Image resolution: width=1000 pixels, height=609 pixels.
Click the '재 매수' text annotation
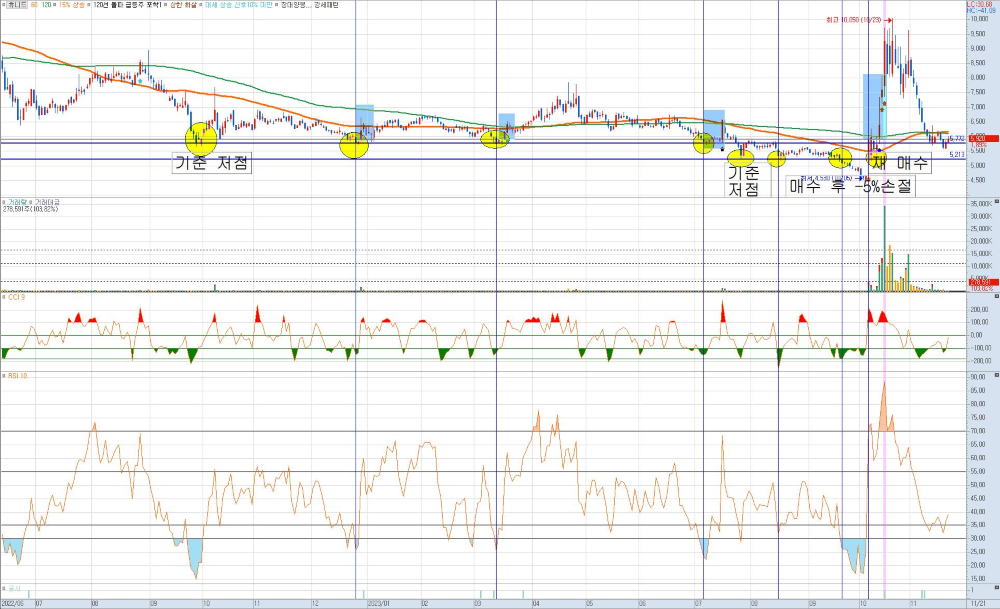click(x=901, y=163)
